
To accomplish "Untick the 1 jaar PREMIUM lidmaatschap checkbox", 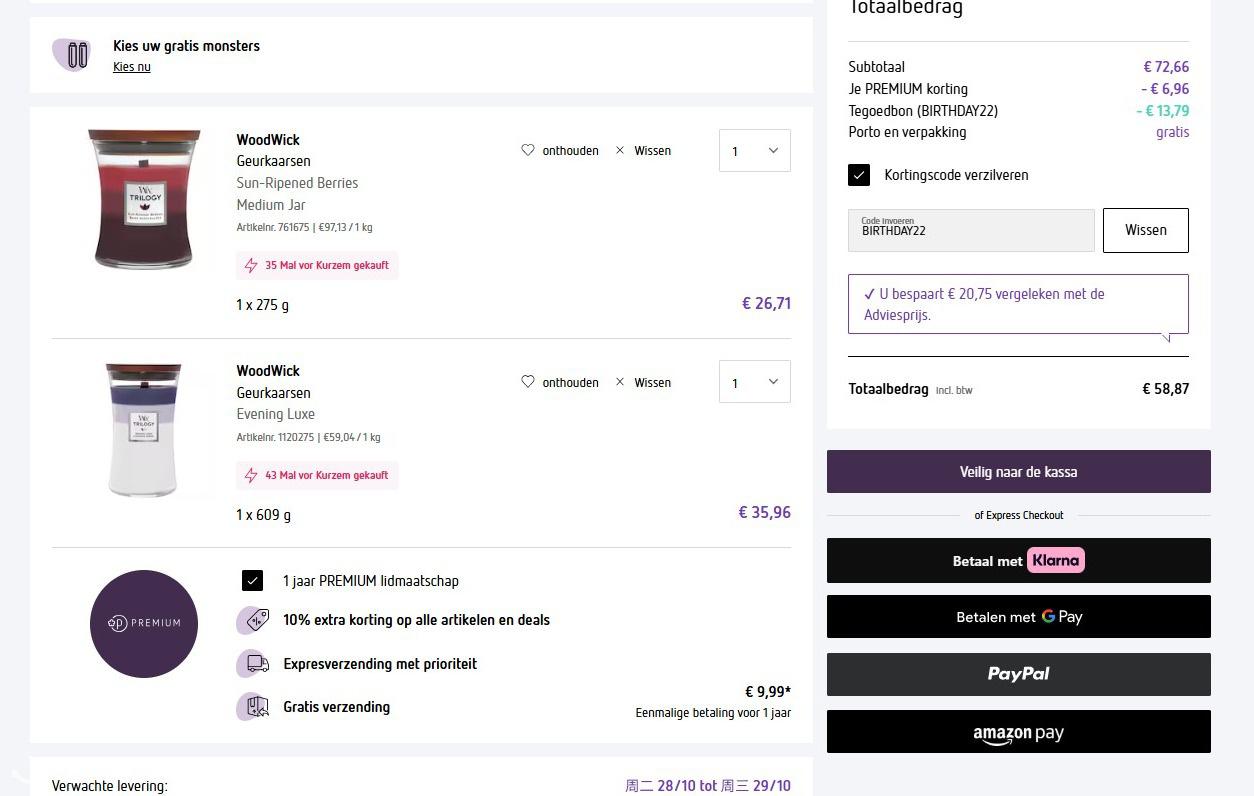I will click(x=253, y=581).
